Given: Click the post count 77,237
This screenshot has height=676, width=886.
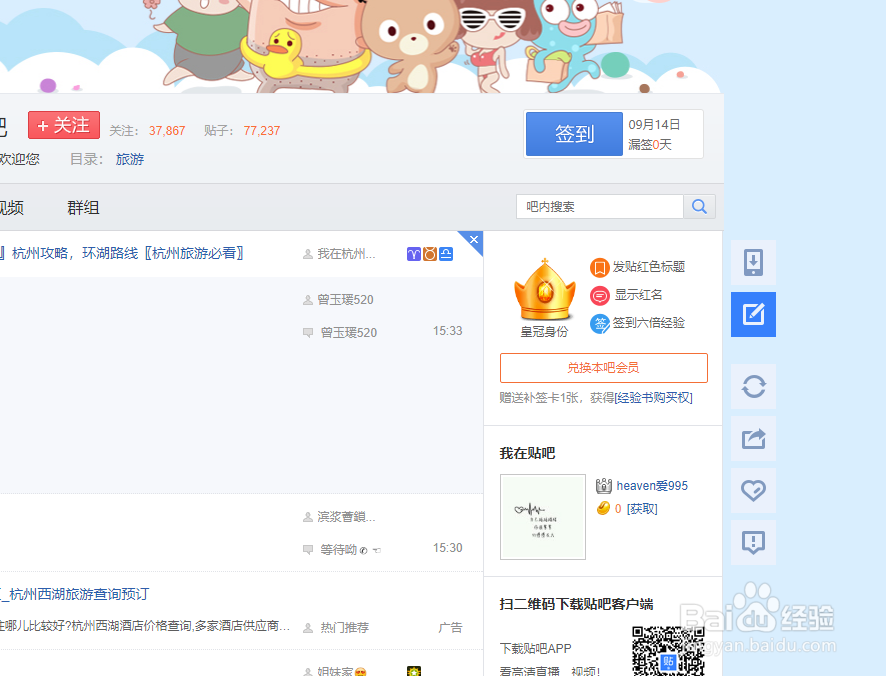Looking at the screenshot, I should (262, 131).
